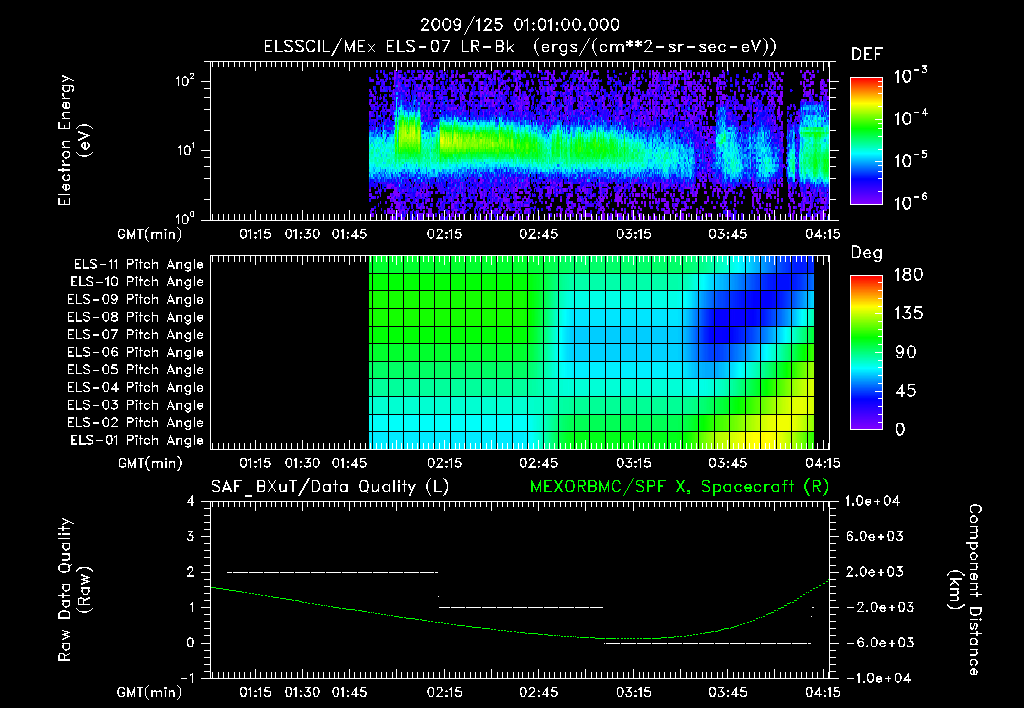Click the Raw Data Quality (Raw) axis label
This screenshot has width=1024, height=708.
[74, 590]
